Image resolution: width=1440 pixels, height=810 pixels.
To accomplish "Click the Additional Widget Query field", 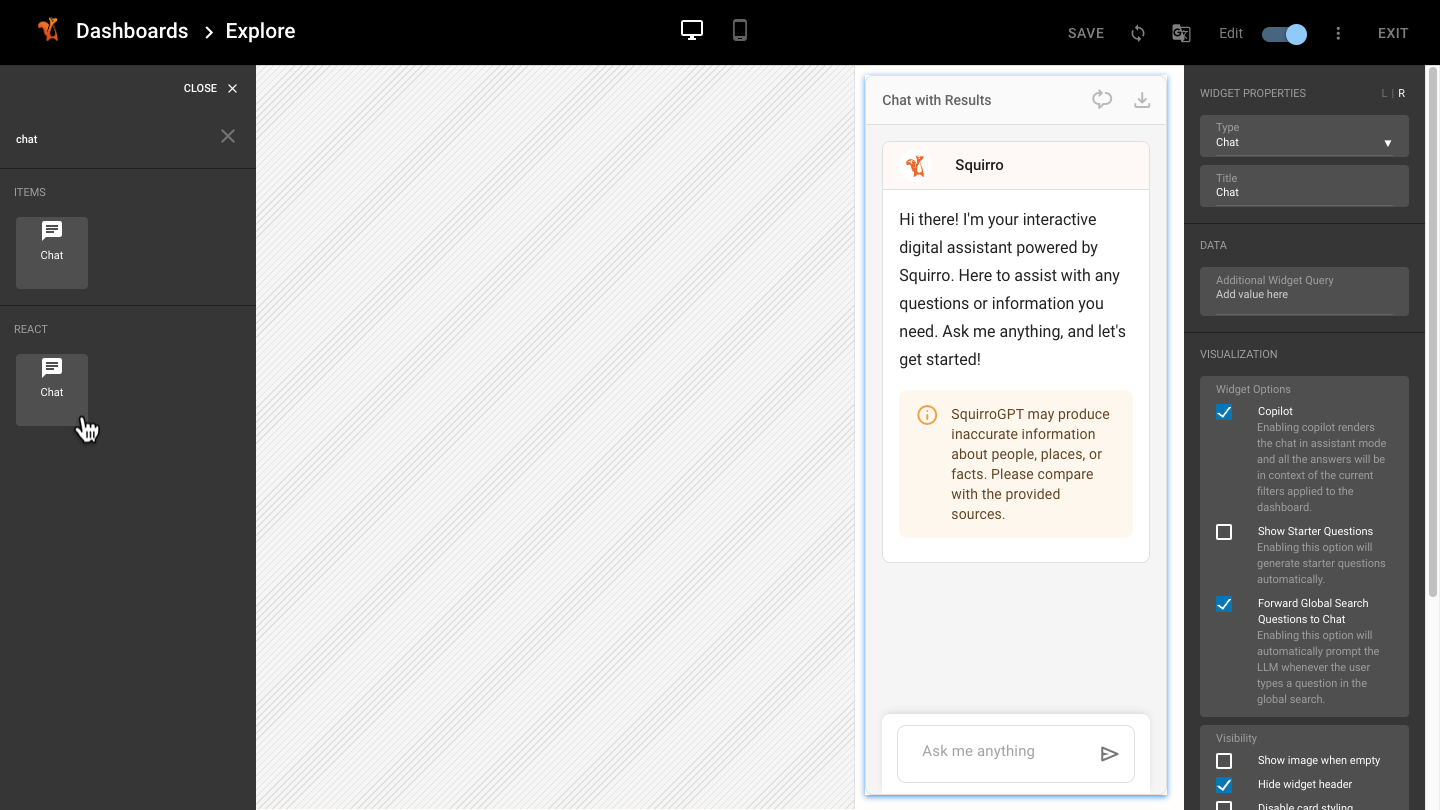I will coord(1304,291).
